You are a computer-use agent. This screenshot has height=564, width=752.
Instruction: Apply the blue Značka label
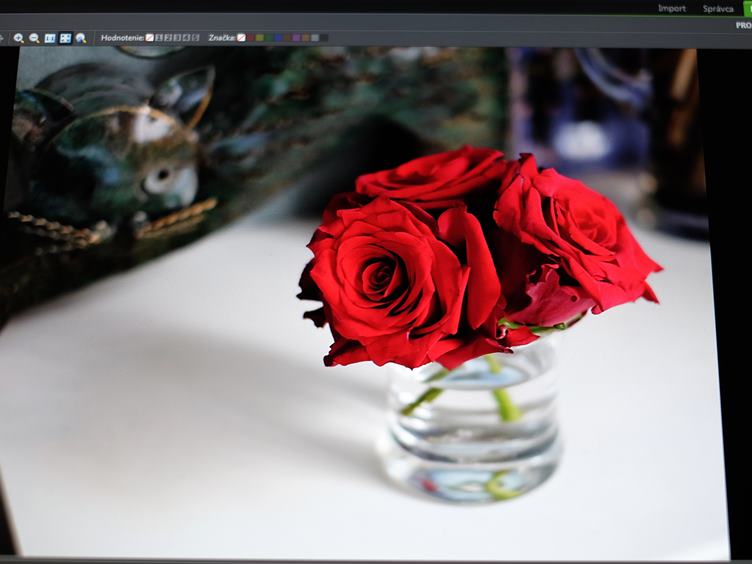click(x=278, y=37)
